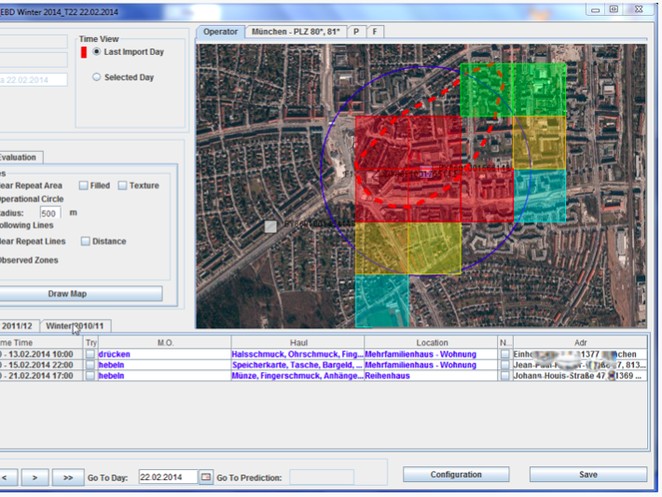The width and height of the screenshot is (662, 497).
Task: Click the single right arrow navigation button
Action: point(34,477)
